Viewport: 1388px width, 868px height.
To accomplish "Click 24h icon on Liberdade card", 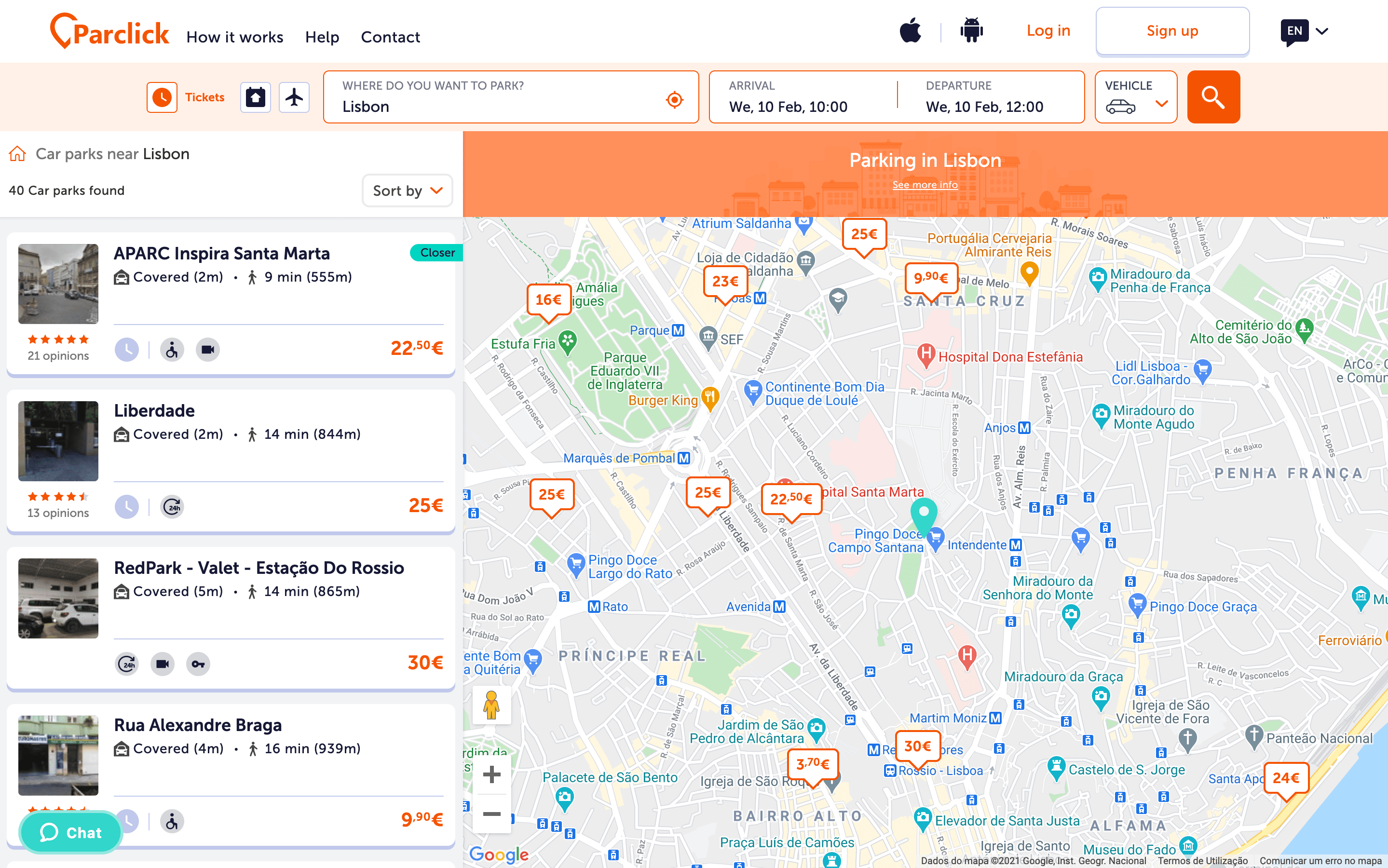I will click(172, 507).
